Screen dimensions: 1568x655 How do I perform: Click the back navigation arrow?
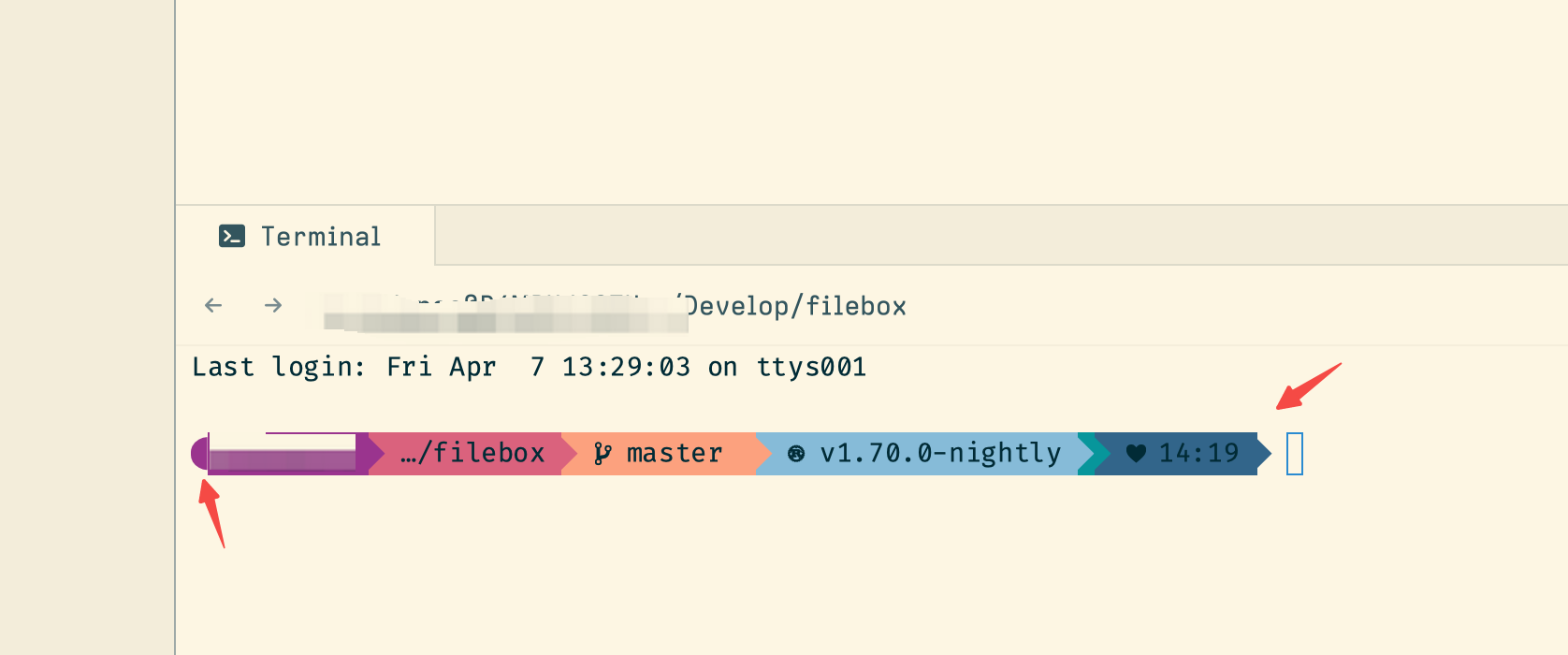click(212, 305)
